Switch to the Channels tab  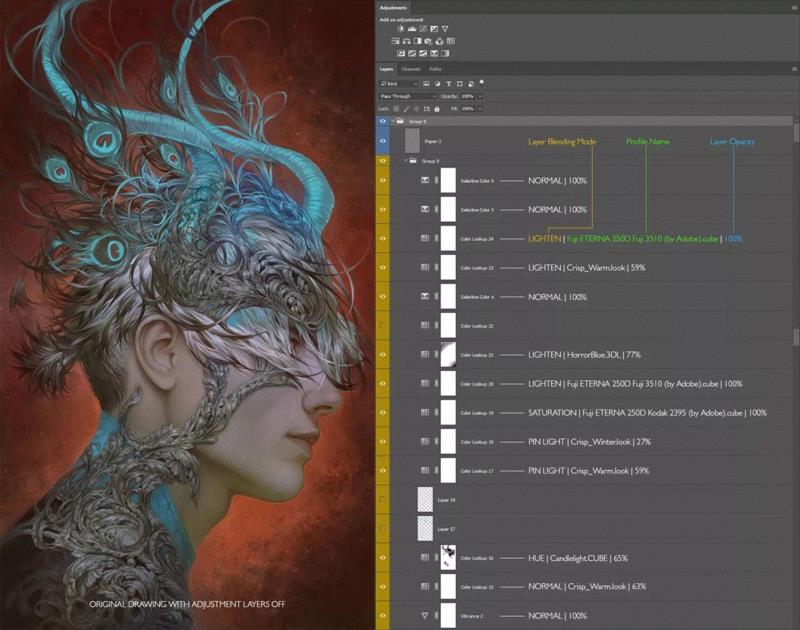(x=411, y=69)
